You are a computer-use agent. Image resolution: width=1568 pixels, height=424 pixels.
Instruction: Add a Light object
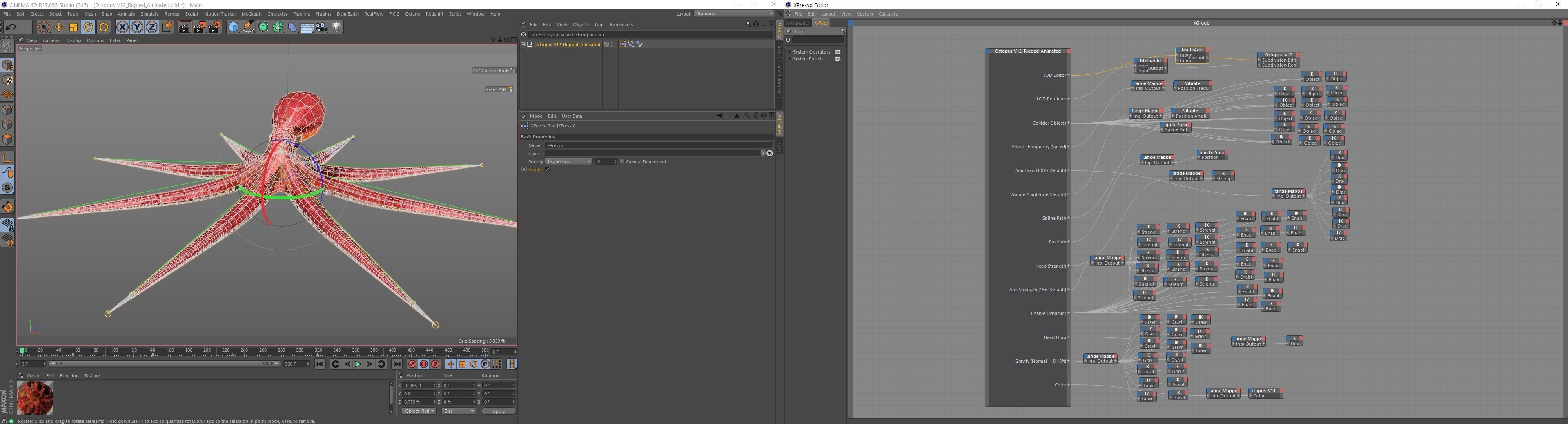(336, 27)
